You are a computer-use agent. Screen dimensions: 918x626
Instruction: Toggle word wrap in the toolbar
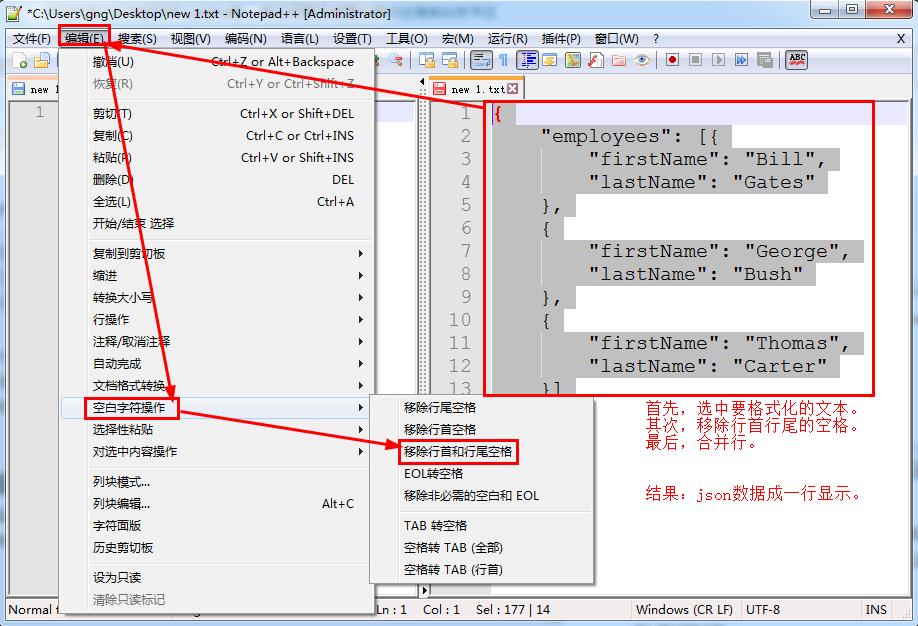[480, 60]
